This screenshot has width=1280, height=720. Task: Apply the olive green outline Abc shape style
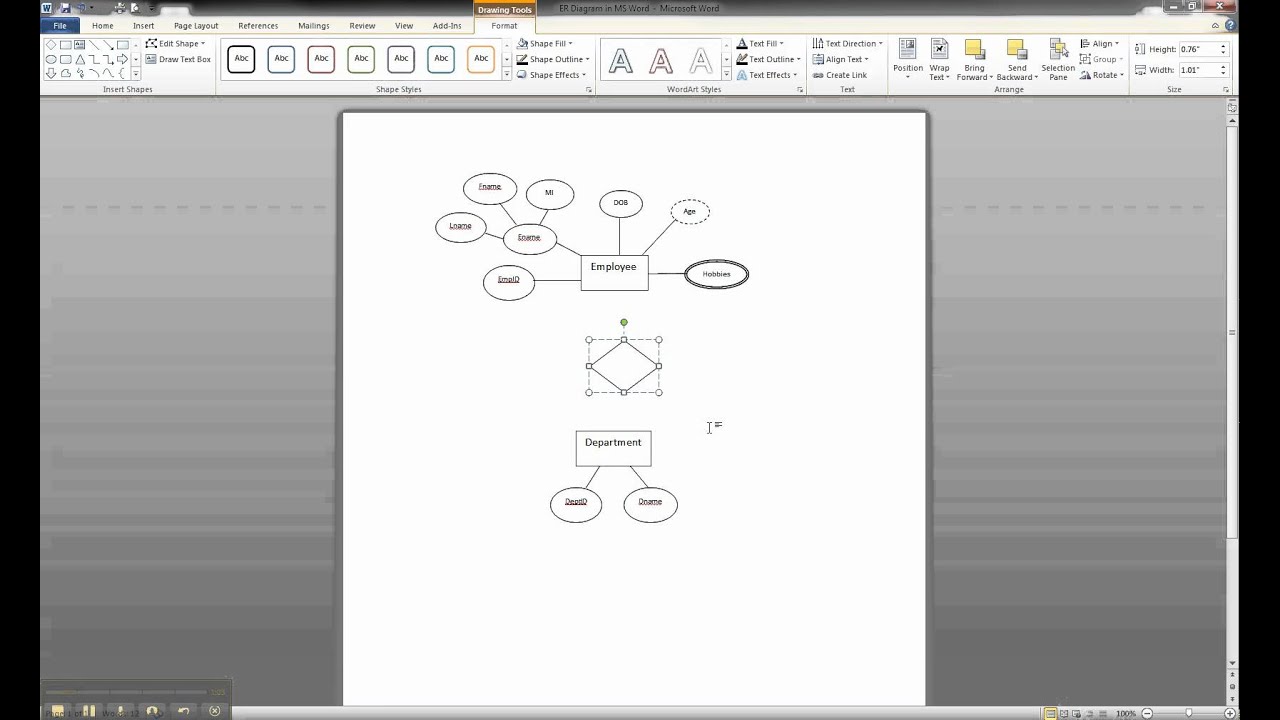pyautogui.click(x=361, y=58)
